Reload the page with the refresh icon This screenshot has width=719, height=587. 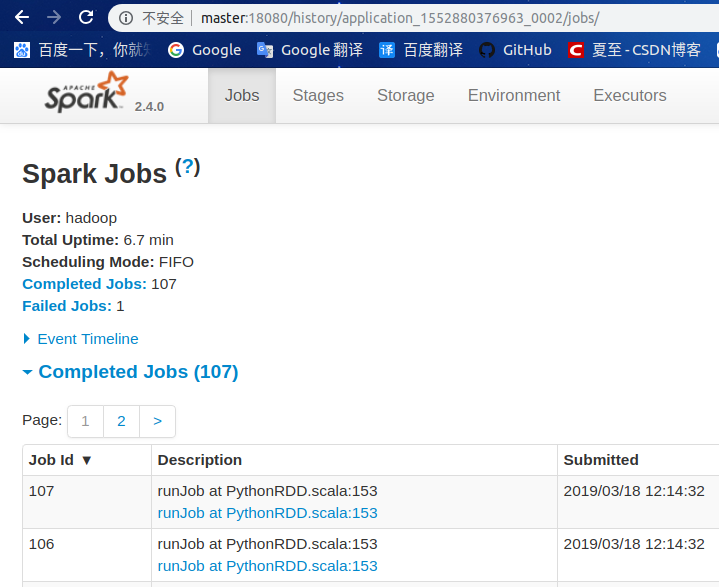[x=86, y=17]
